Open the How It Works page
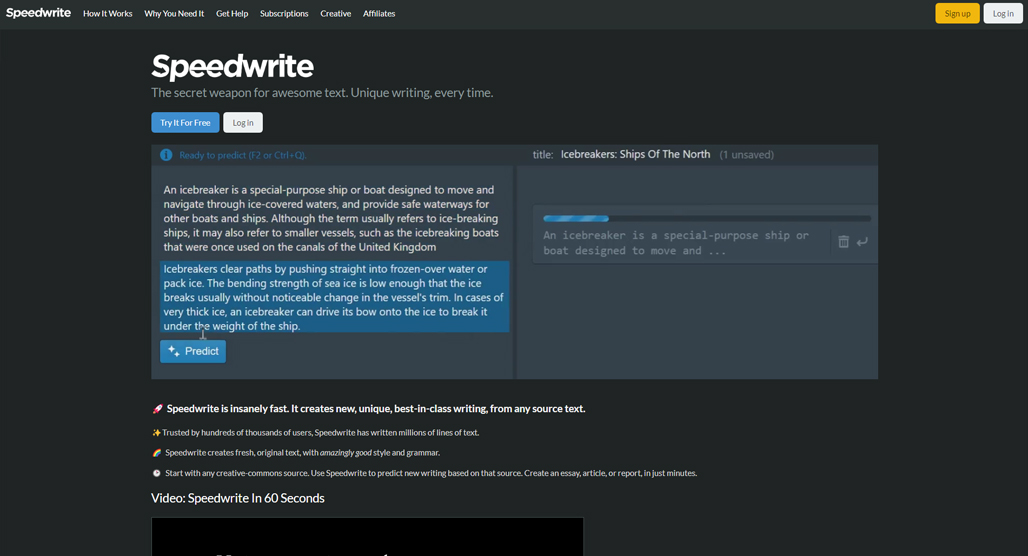 pyautogui.click(x=108, y=14)
